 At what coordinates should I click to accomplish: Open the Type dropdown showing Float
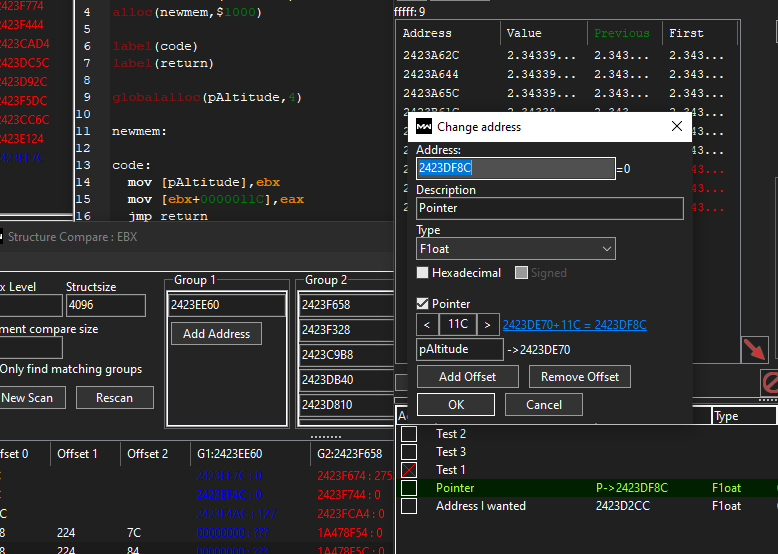tap(515, 248)
